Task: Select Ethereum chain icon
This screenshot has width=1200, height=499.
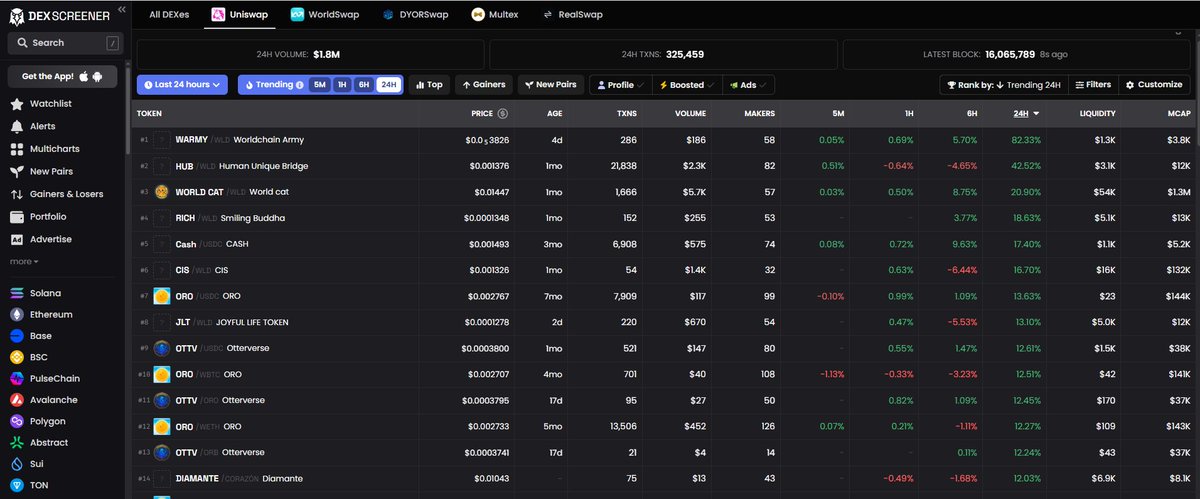Action: click(x=17, y=314)
